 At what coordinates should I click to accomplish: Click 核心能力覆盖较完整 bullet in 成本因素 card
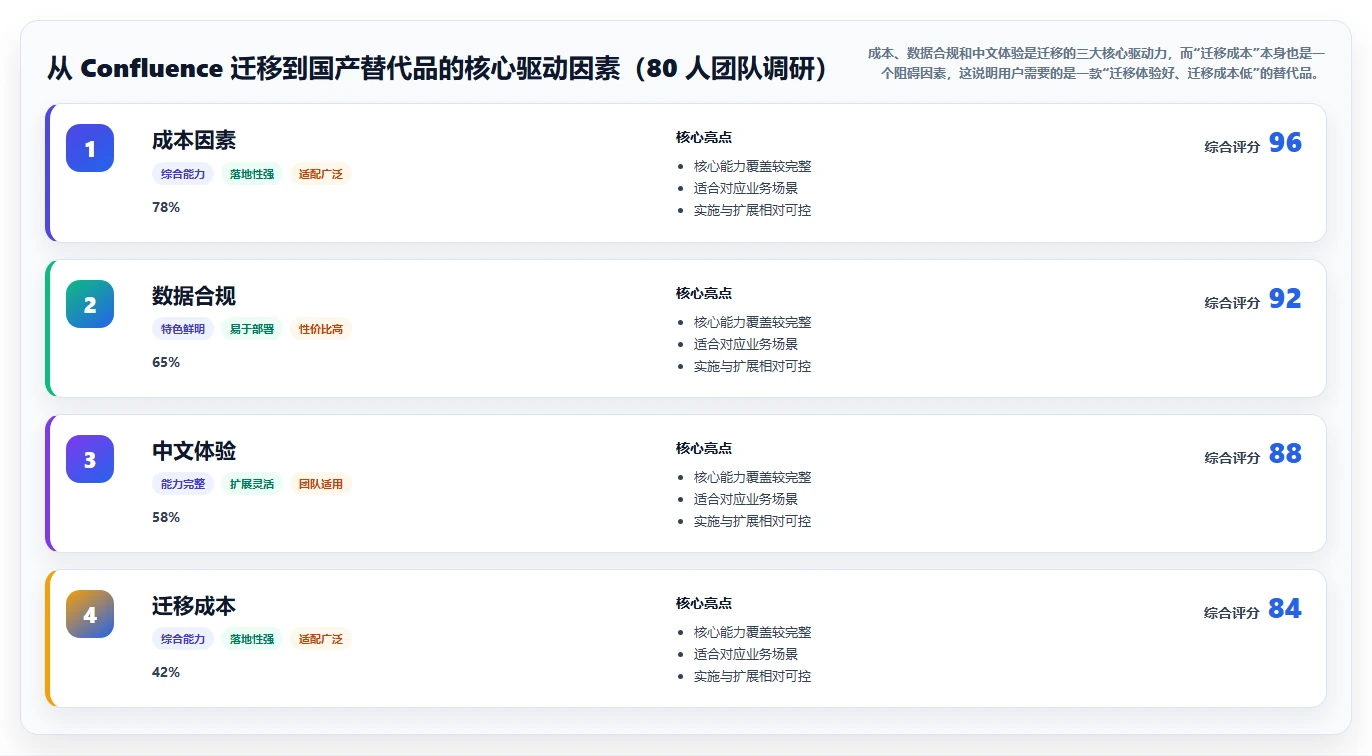[753, 166]
